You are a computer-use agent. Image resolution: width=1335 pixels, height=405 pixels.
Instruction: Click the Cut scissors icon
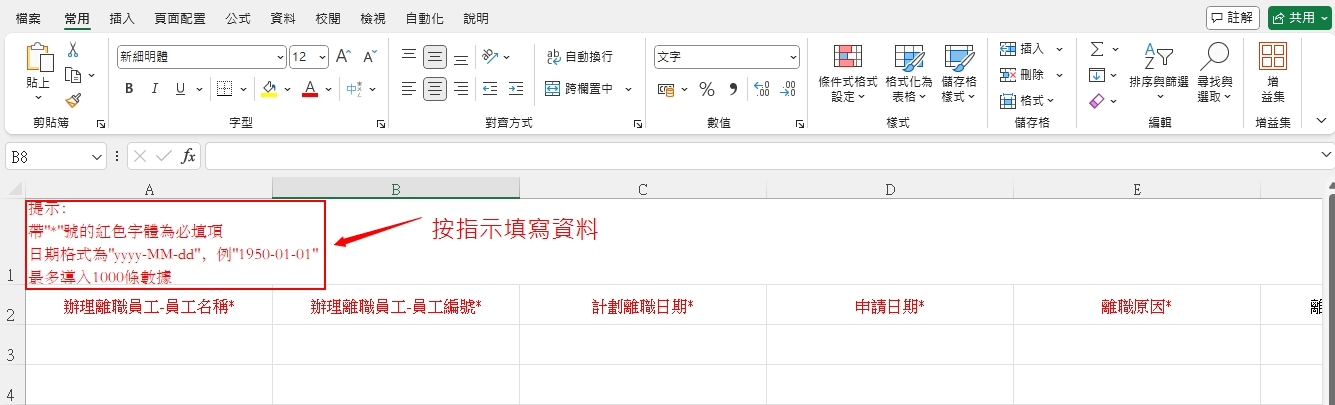pyautogui.click(x=73, y=49)
